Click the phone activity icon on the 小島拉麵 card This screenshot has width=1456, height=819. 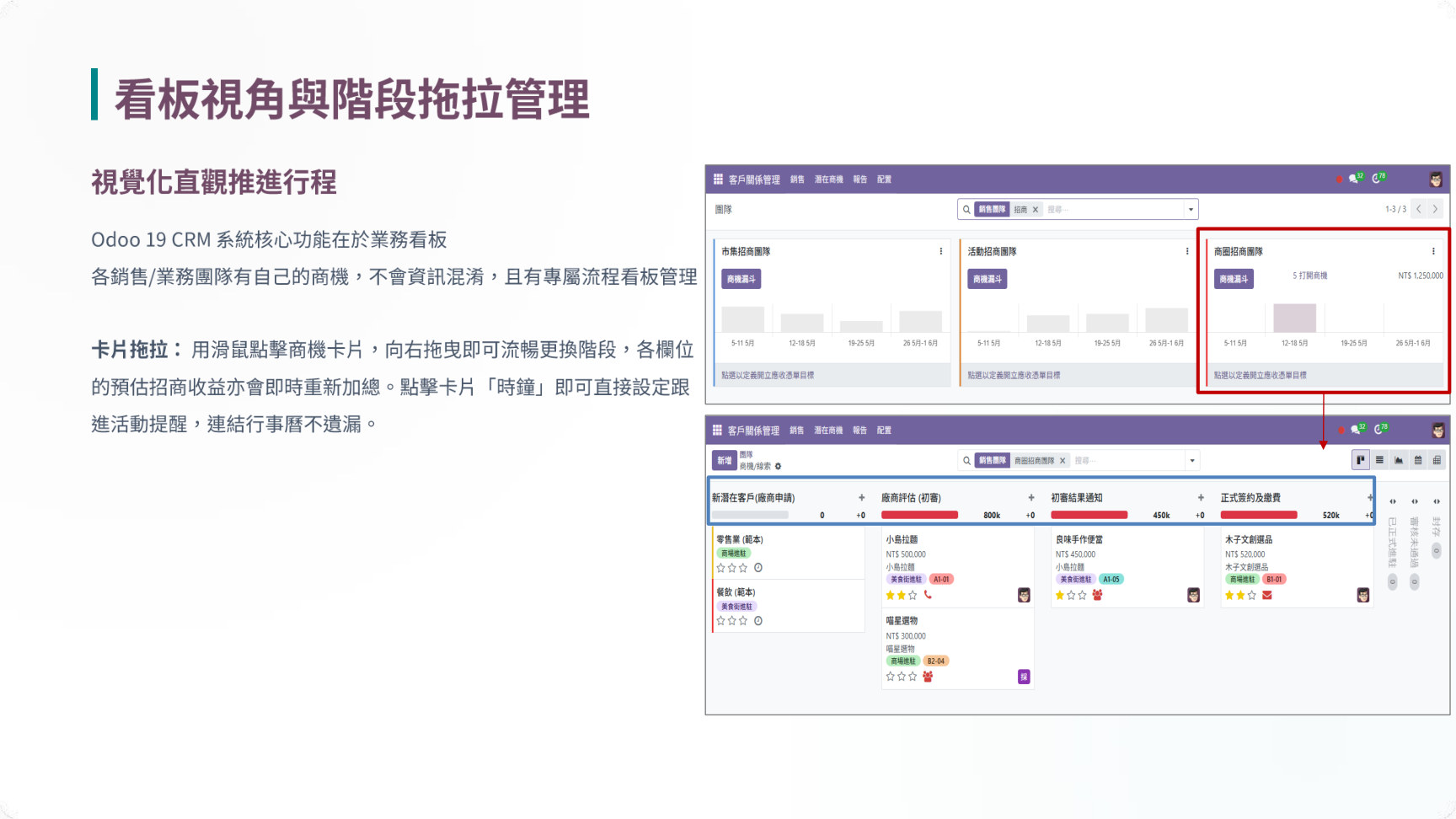pos(928,595)
